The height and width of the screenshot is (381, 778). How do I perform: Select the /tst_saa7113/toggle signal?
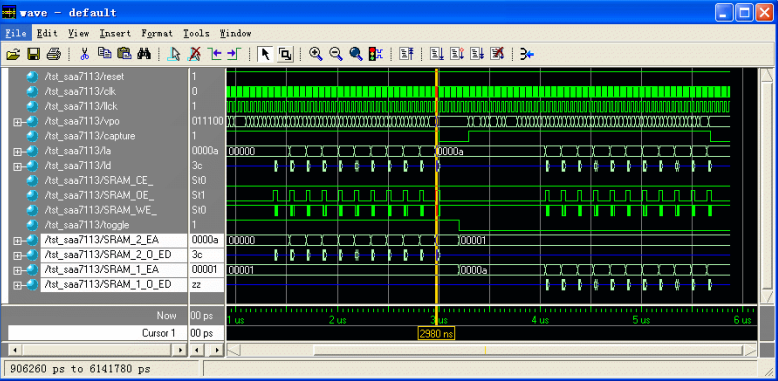tap(87, 225)
